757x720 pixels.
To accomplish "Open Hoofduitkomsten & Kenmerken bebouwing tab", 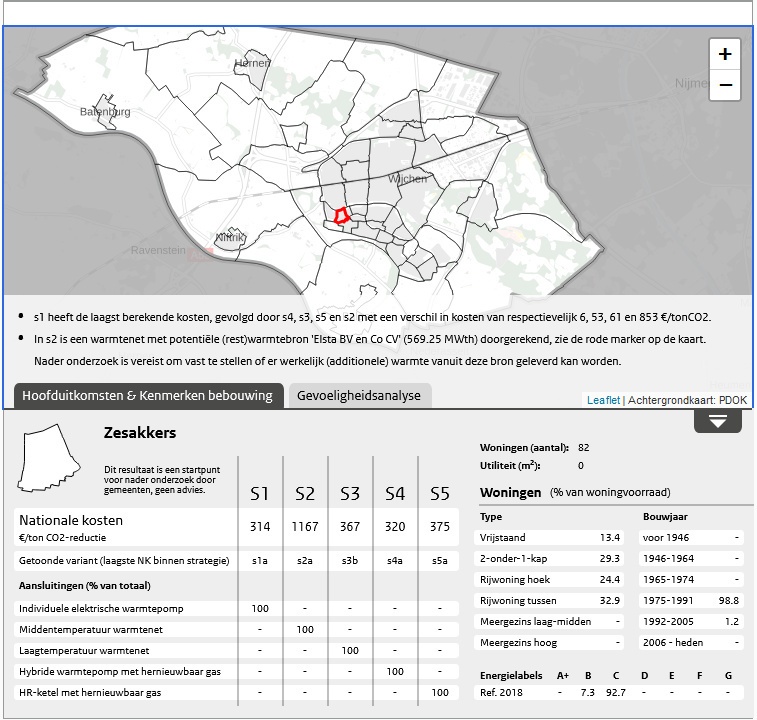I will [148, 395].
